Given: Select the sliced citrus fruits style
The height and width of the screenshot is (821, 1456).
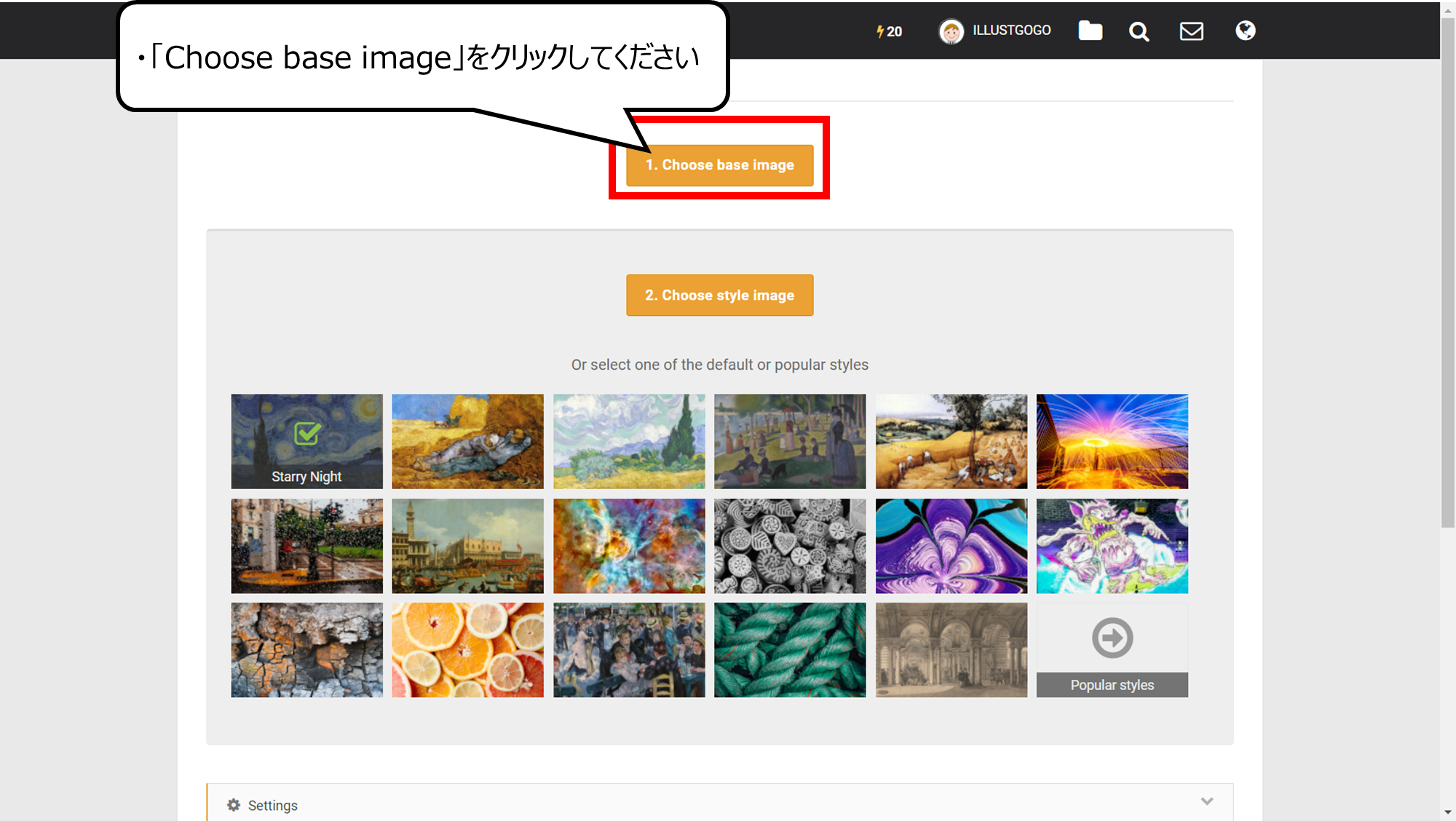Looking at the screenshot, I should coord(468,650).
